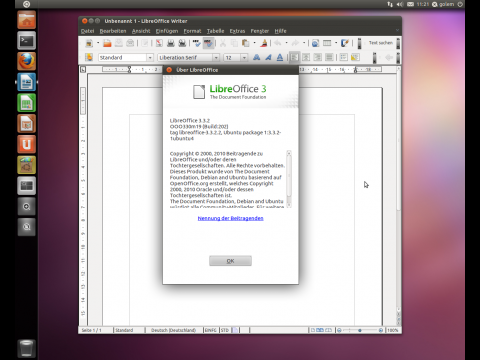Click the Cut scissors icon
This screenshot has height=360, width=480.
[223, 43]
